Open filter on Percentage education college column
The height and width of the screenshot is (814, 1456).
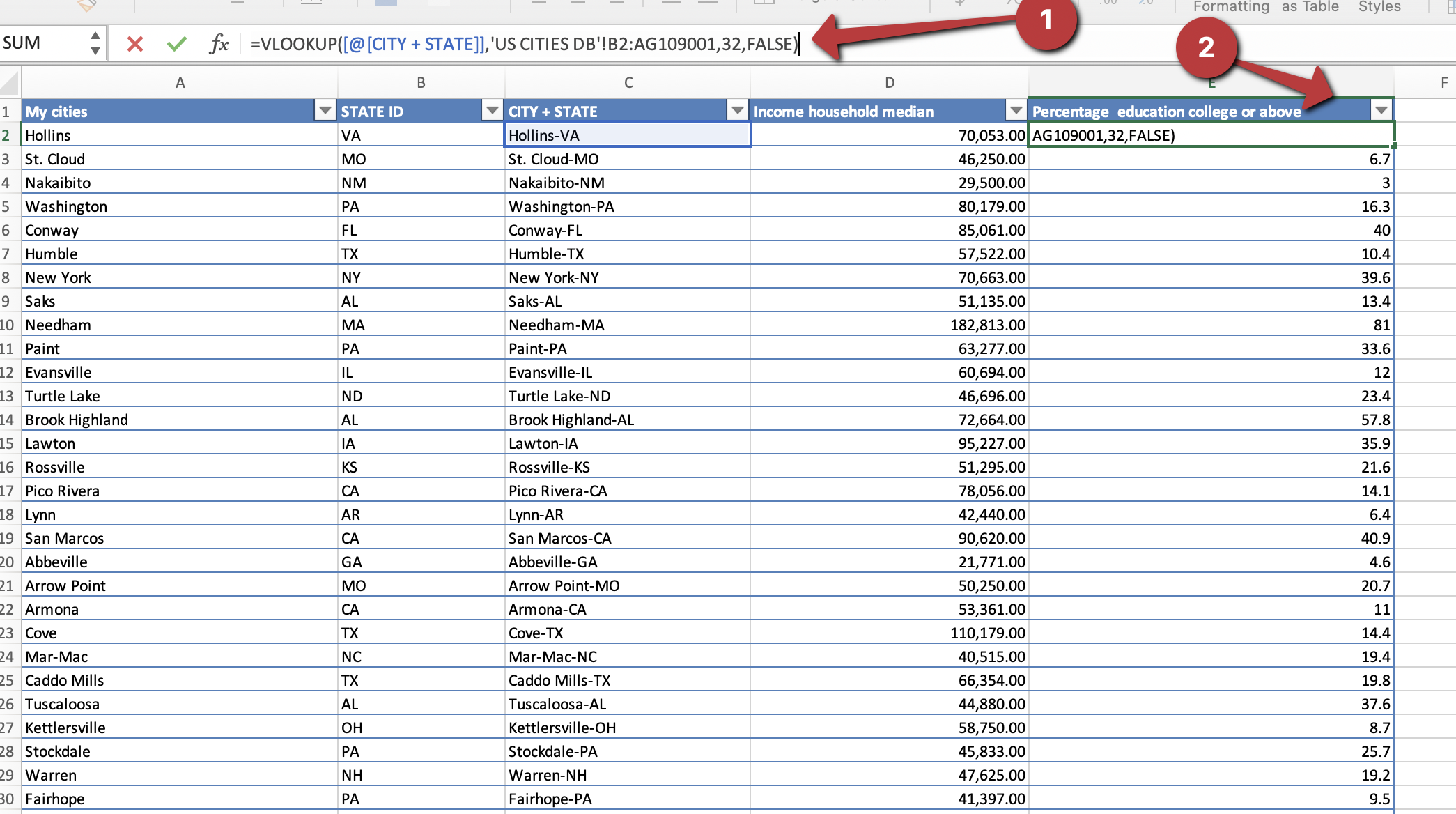[x=1381, y=110]
